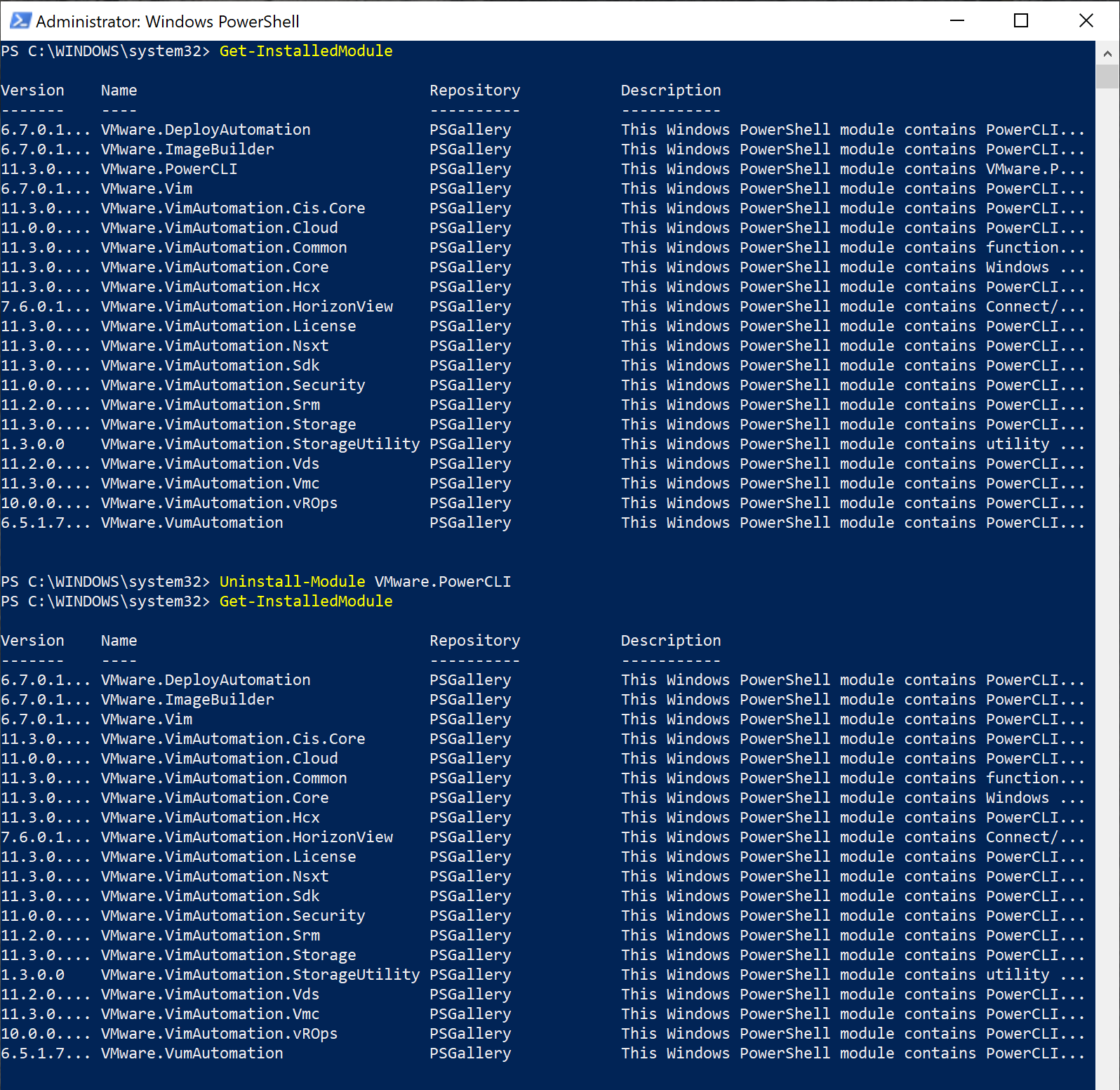The height and width of the screenshot is (1090, 1120).
Task: Click first-list 'VMware.VimAutomation.Vmc' entry
Action: coord(211,484)
